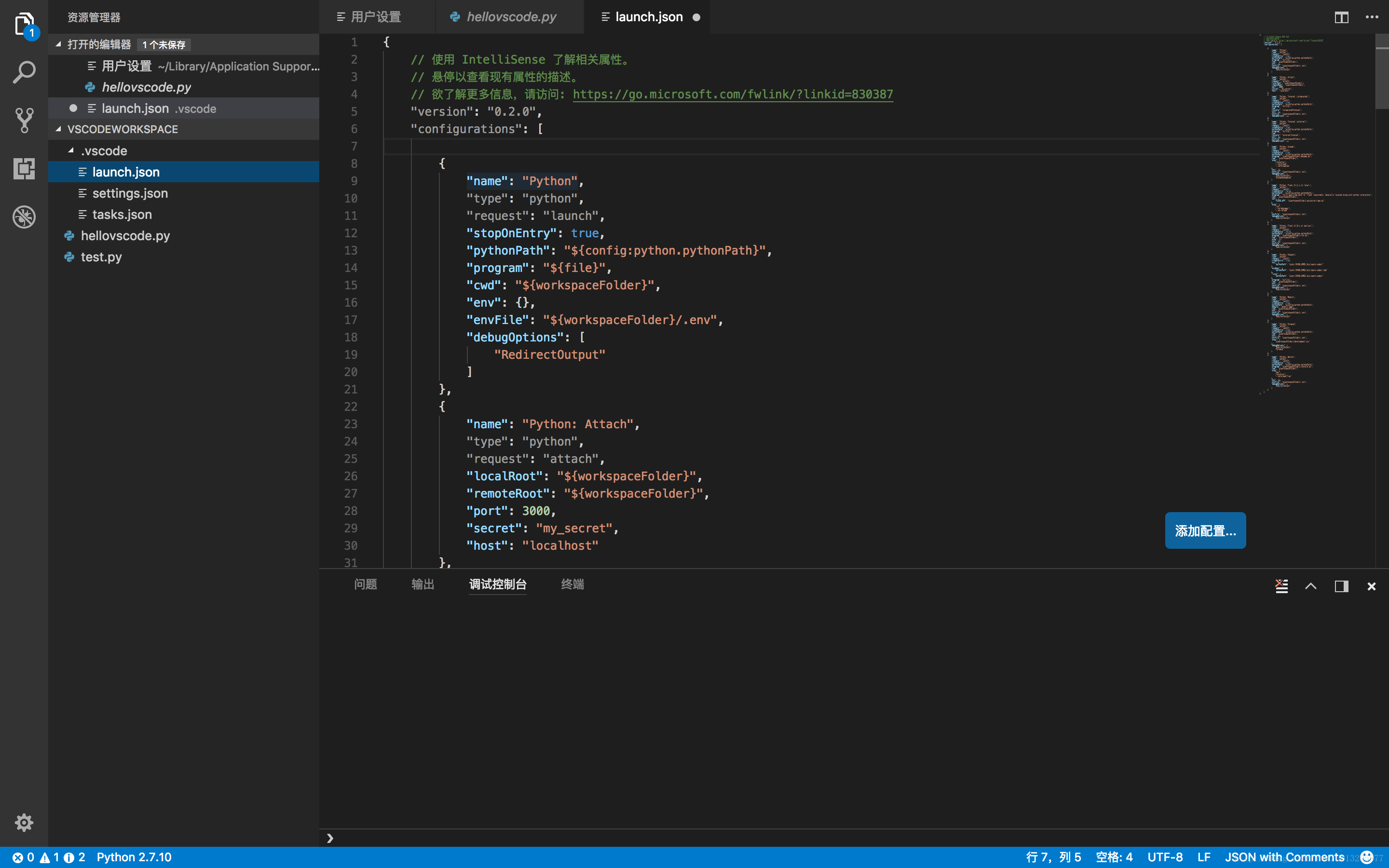The width and height of the screenshot is (1389, 868).
Task: Click the "port" value 3000
Action: (x=535, y=511)
